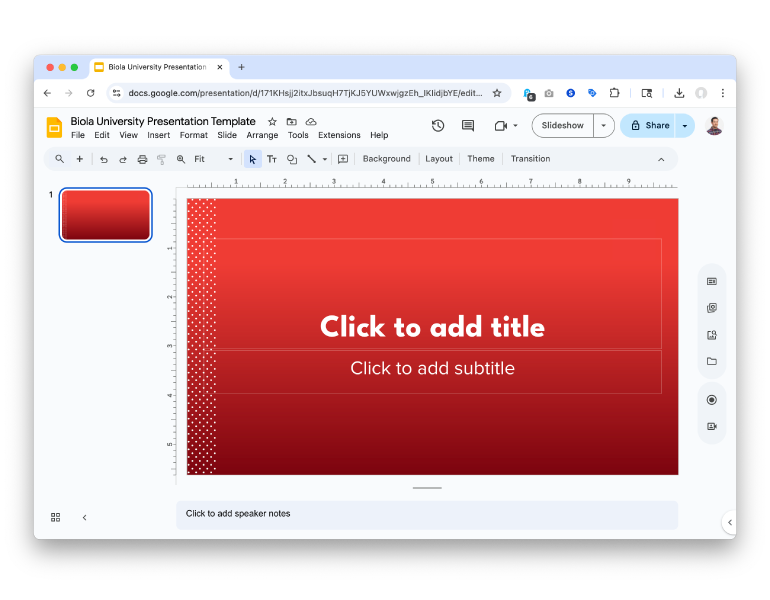This screenshot has width=770, height=600.
Task: Open the View menu
Action: (x=128, y=135)
